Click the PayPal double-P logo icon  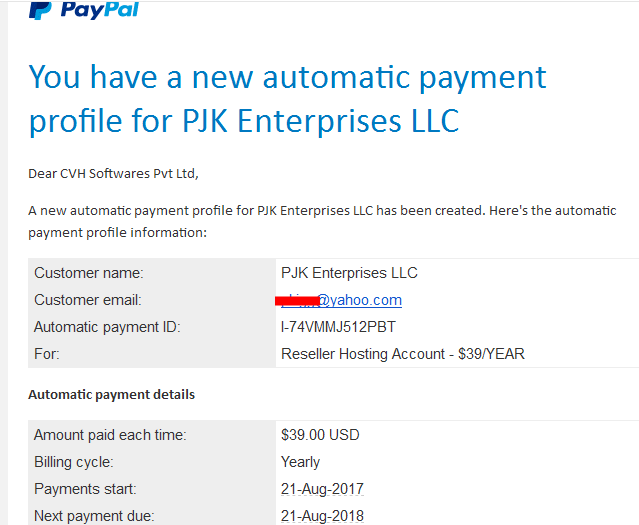pyautogui.click(x=40, y=11)
